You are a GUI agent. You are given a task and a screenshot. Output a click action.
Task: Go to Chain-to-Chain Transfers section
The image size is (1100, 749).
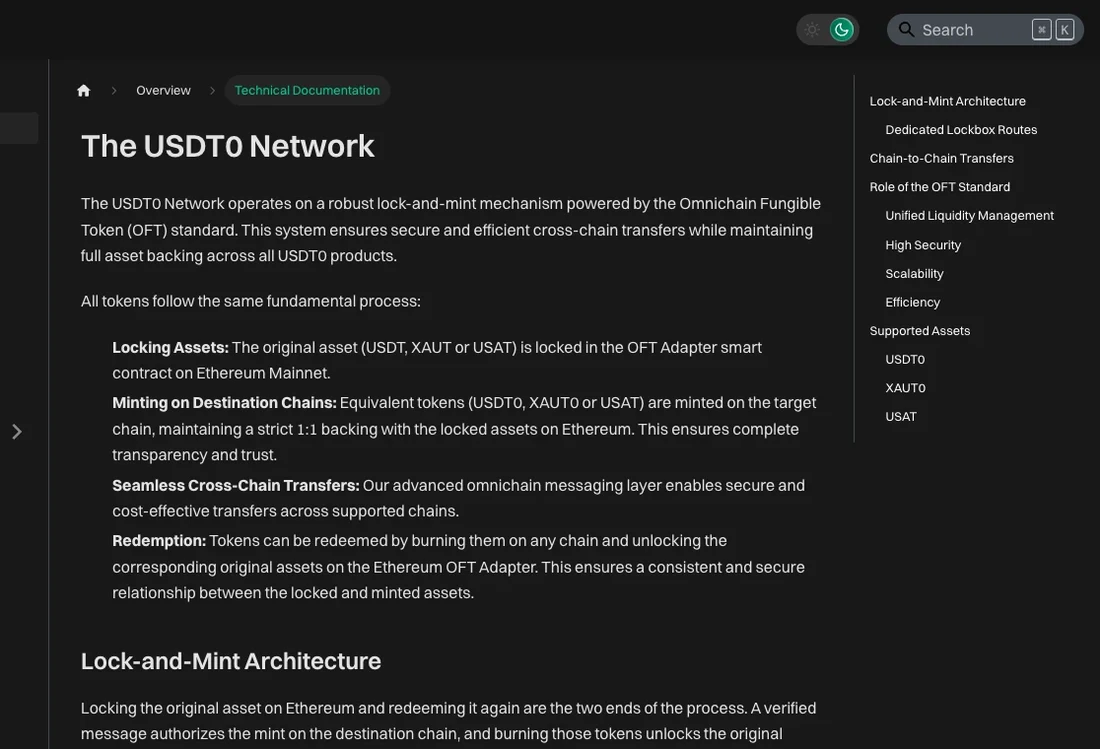coord(941,158)
